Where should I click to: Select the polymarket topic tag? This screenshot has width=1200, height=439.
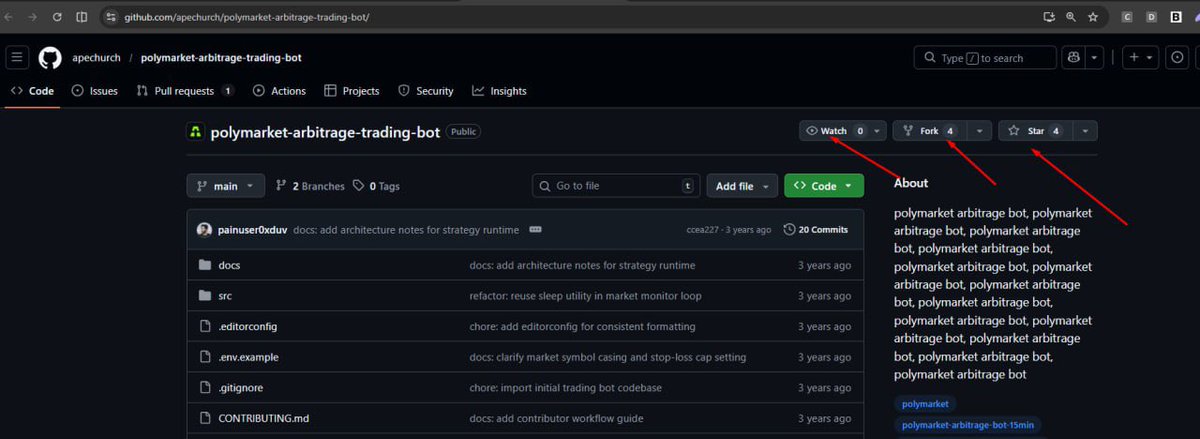coord(924,404)
